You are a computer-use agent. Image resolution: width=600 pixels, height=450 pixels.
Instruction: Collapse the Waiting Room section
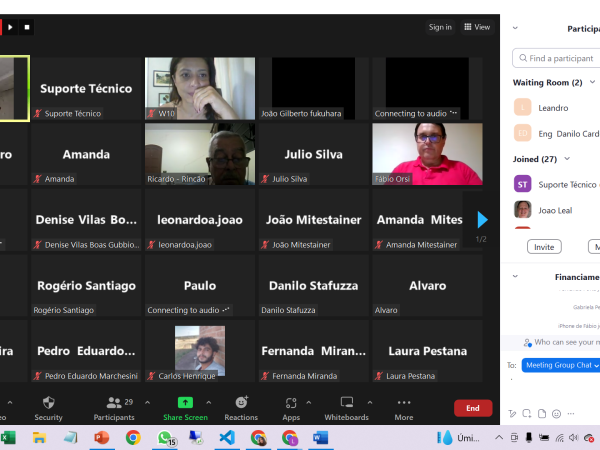click(592, 82)
